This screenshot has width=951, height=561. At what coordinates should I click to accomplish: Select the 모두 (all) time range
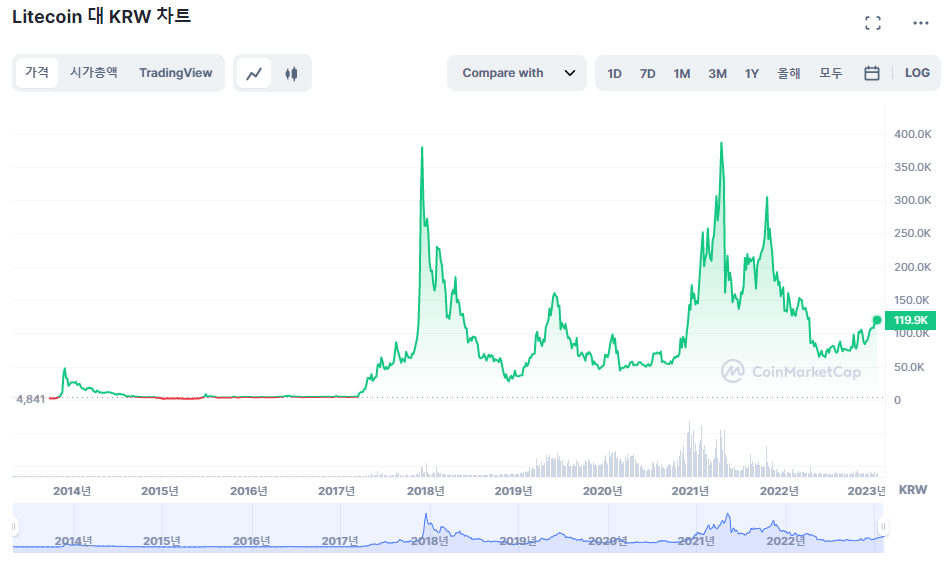831,73
